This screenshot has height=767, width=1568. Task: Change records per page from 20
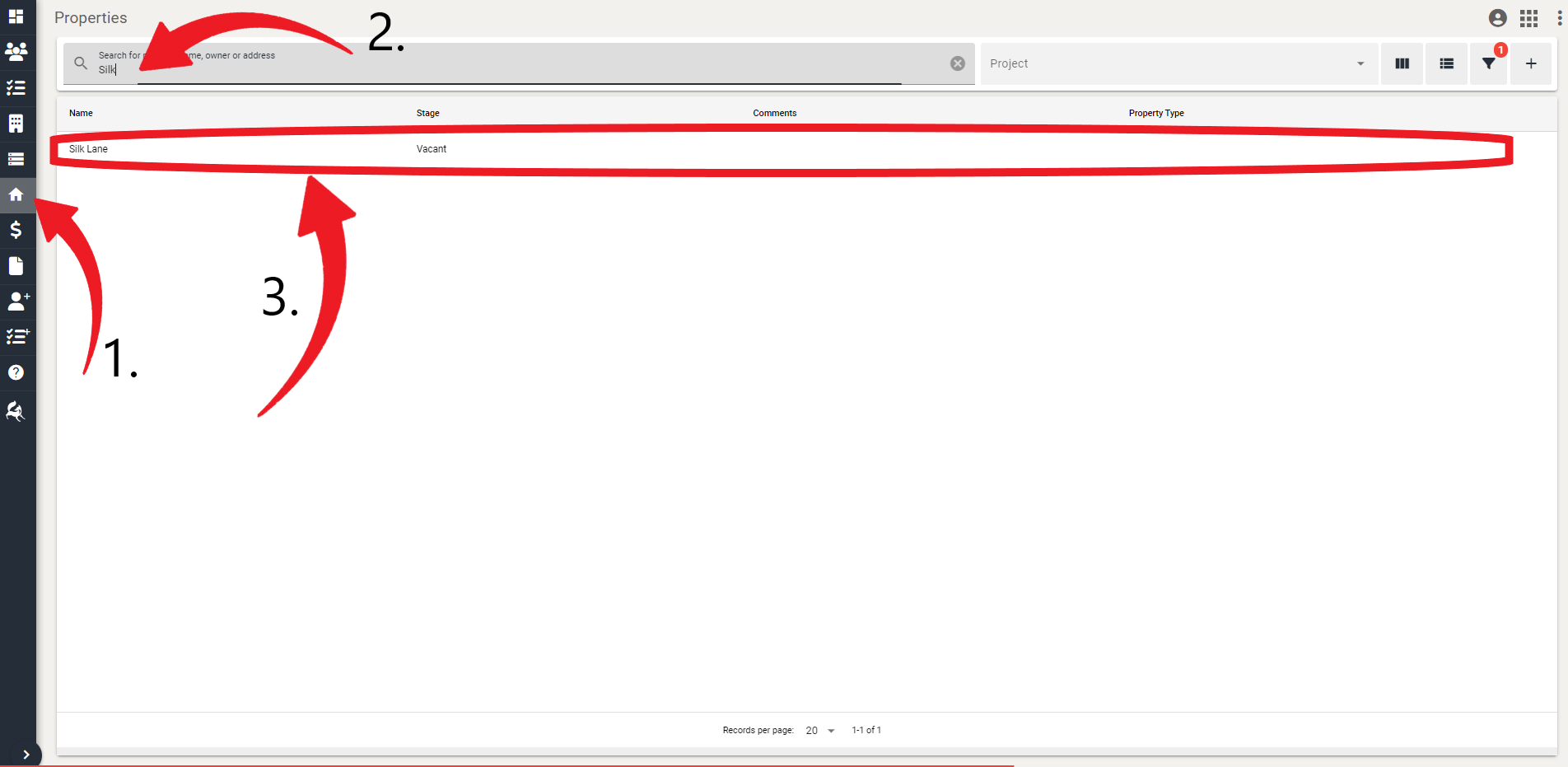click(x=819, y=730)
